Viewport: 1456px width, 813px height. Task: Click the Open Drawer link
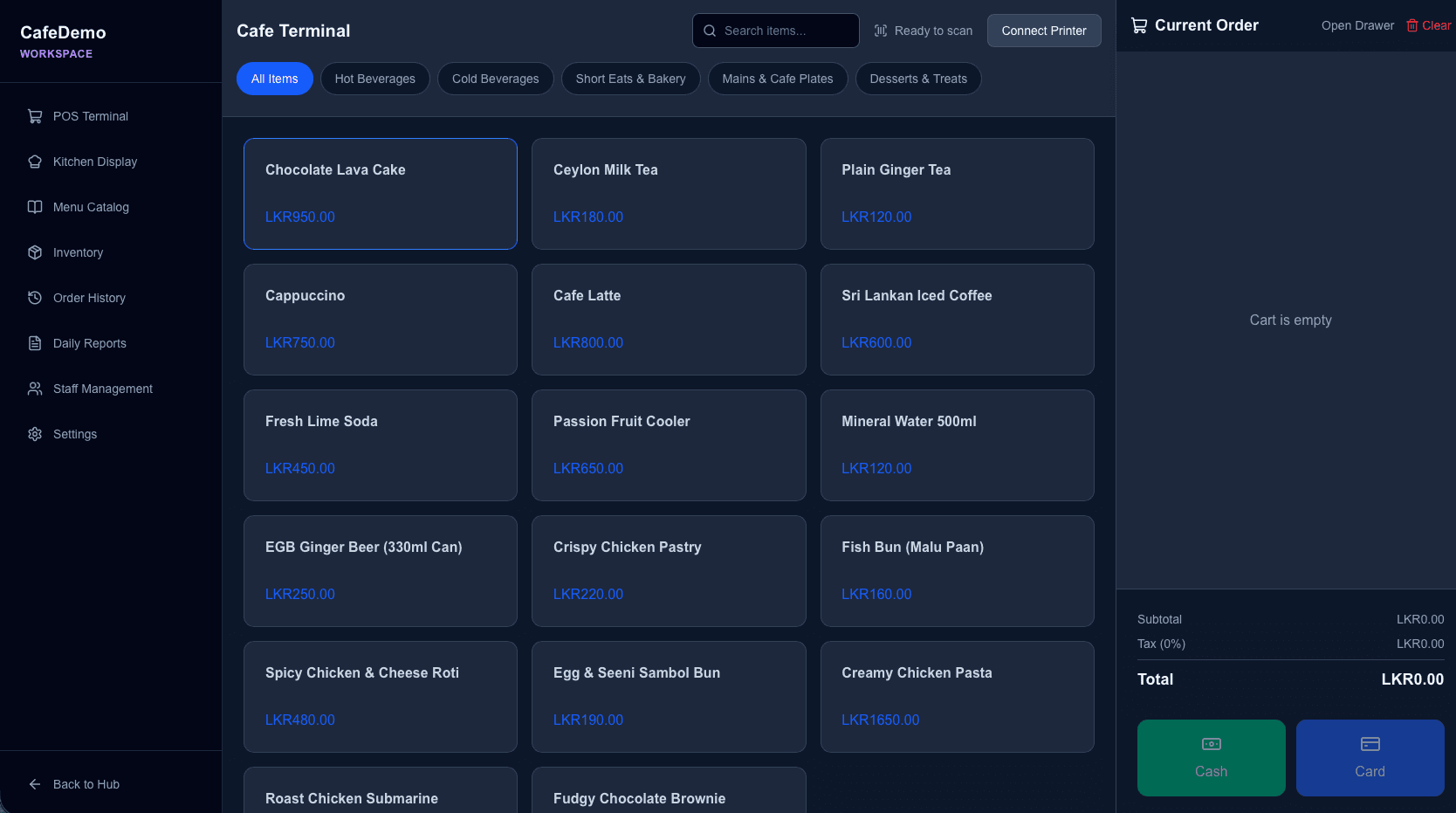point(1357,25)
